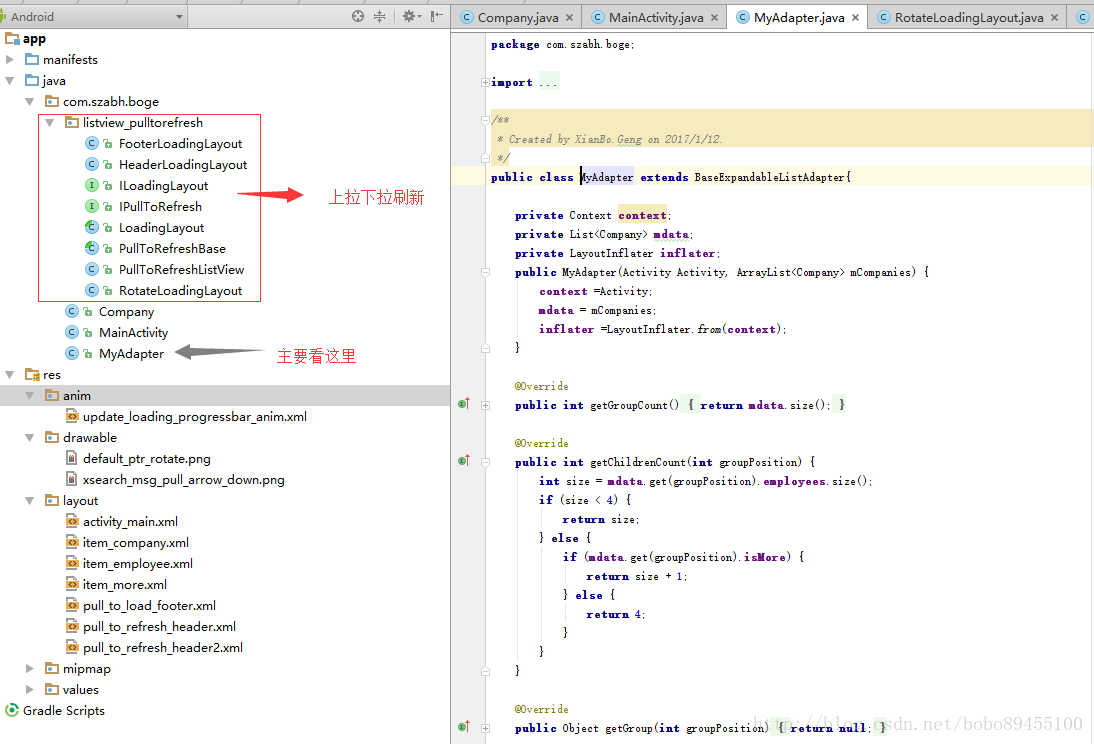Collapse the com.szabh.boge package
Screen dimensions: 1094x744
click(x=29, y=102)
